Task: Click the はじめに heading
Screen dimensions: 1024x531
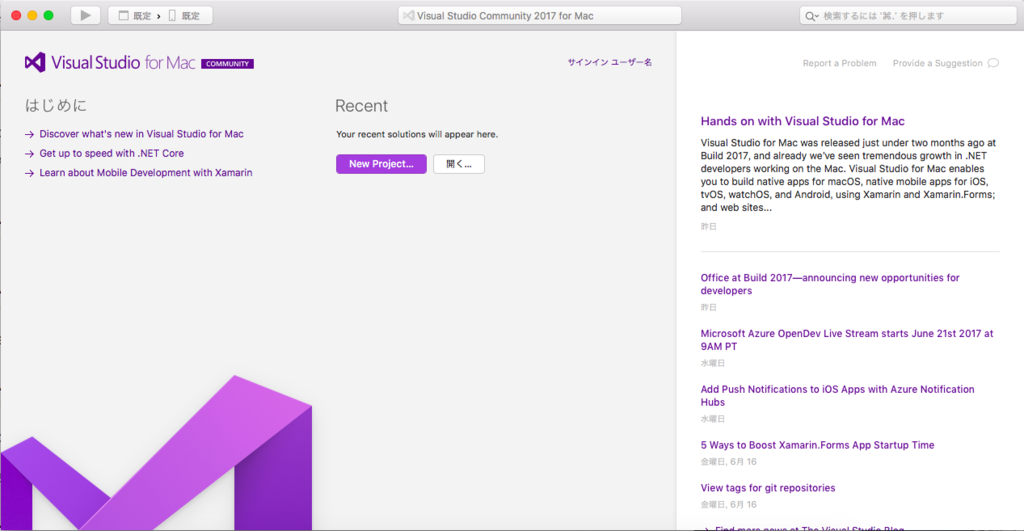Action: pos(56,105)
